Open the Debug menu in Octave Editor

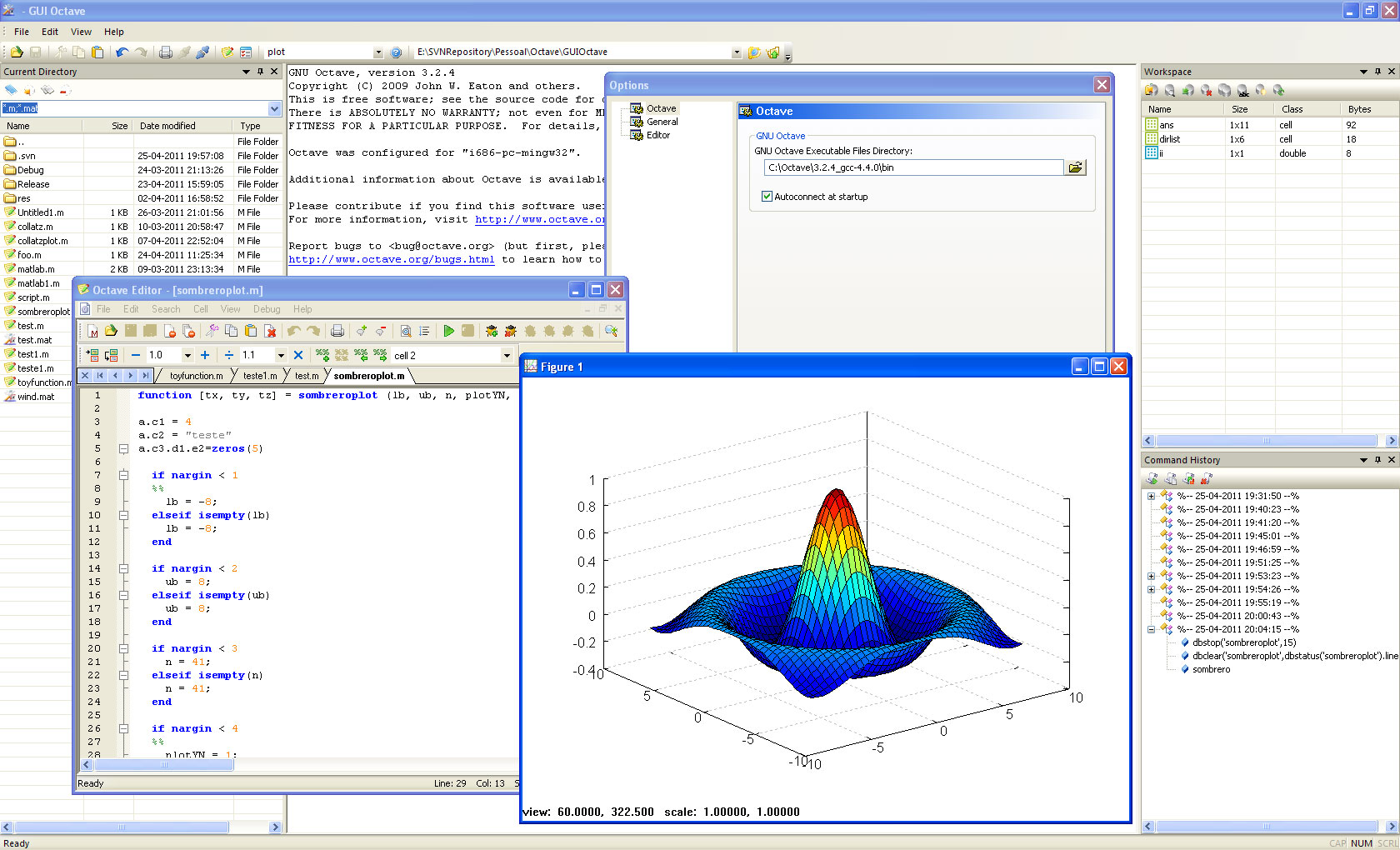click(x=267, y=309)
